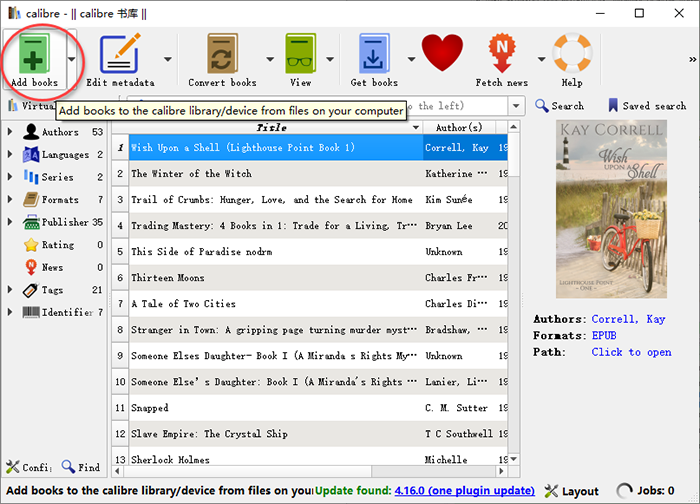Click the Rating star category

(x=31, y=245)
